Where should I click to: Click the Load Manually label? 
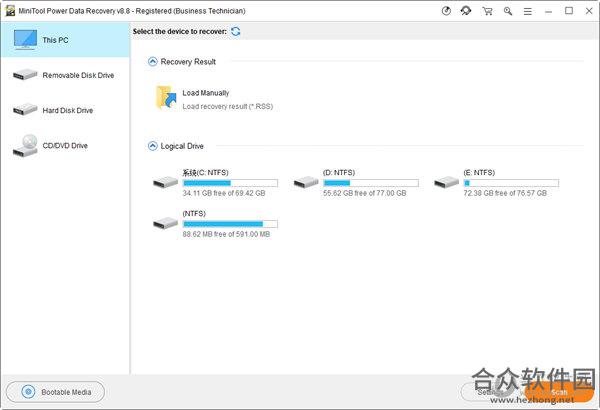pyautogui.click(x=205, y=93)
